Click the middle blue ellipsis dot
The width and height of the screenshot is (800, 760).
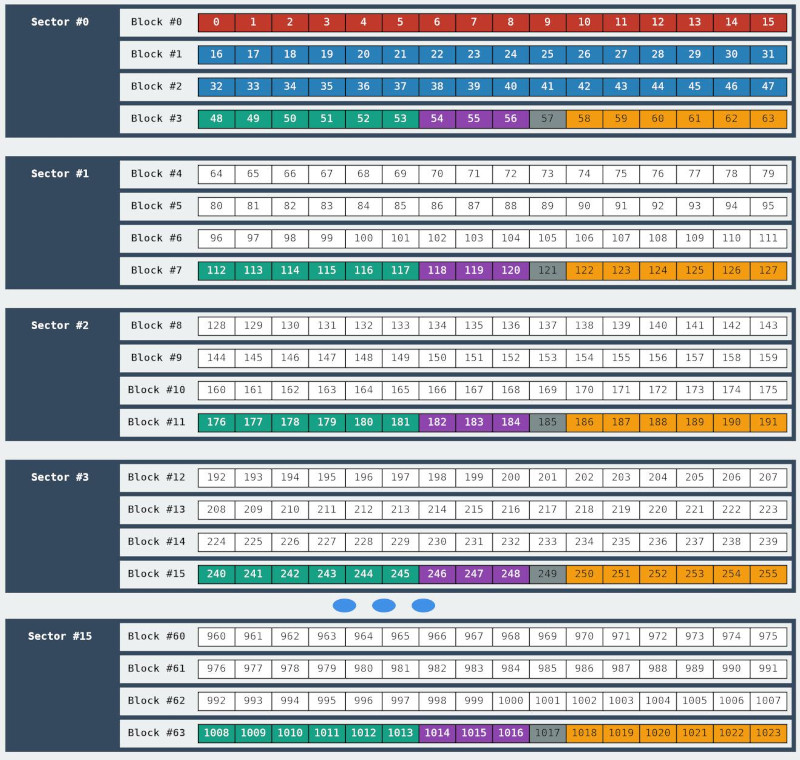point(384,605)
